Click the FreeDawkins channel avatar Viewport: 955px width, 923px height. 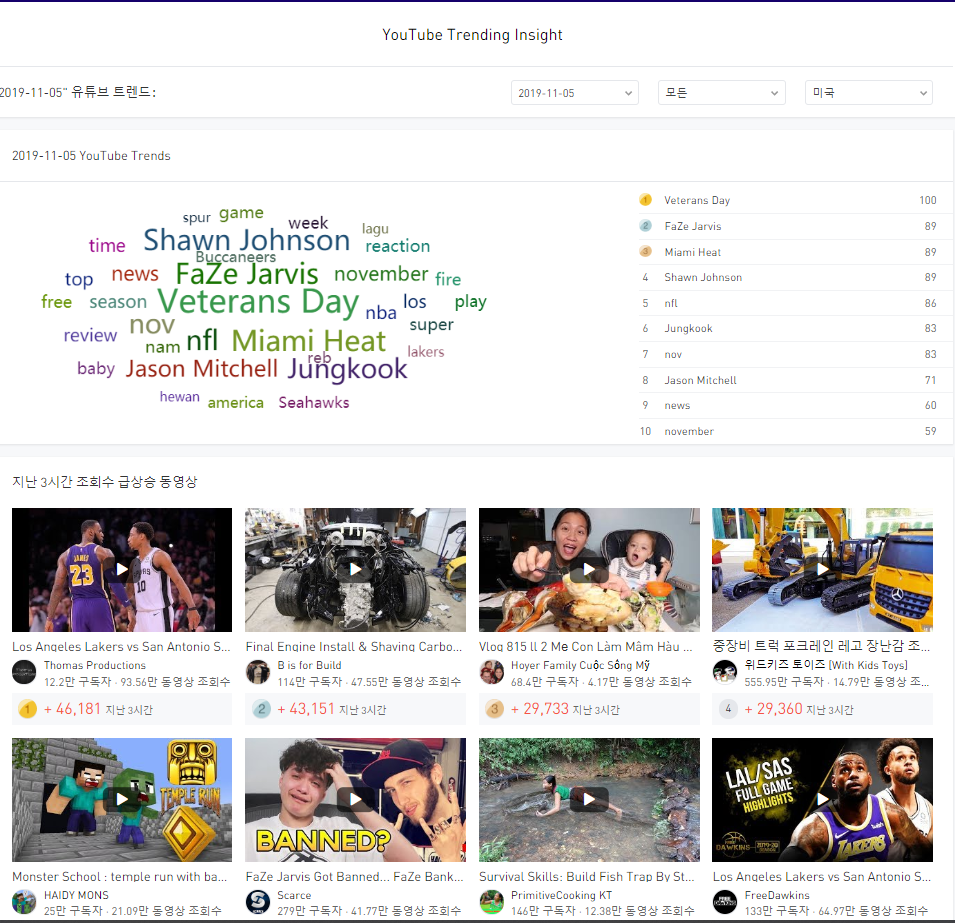coord(725,902)
